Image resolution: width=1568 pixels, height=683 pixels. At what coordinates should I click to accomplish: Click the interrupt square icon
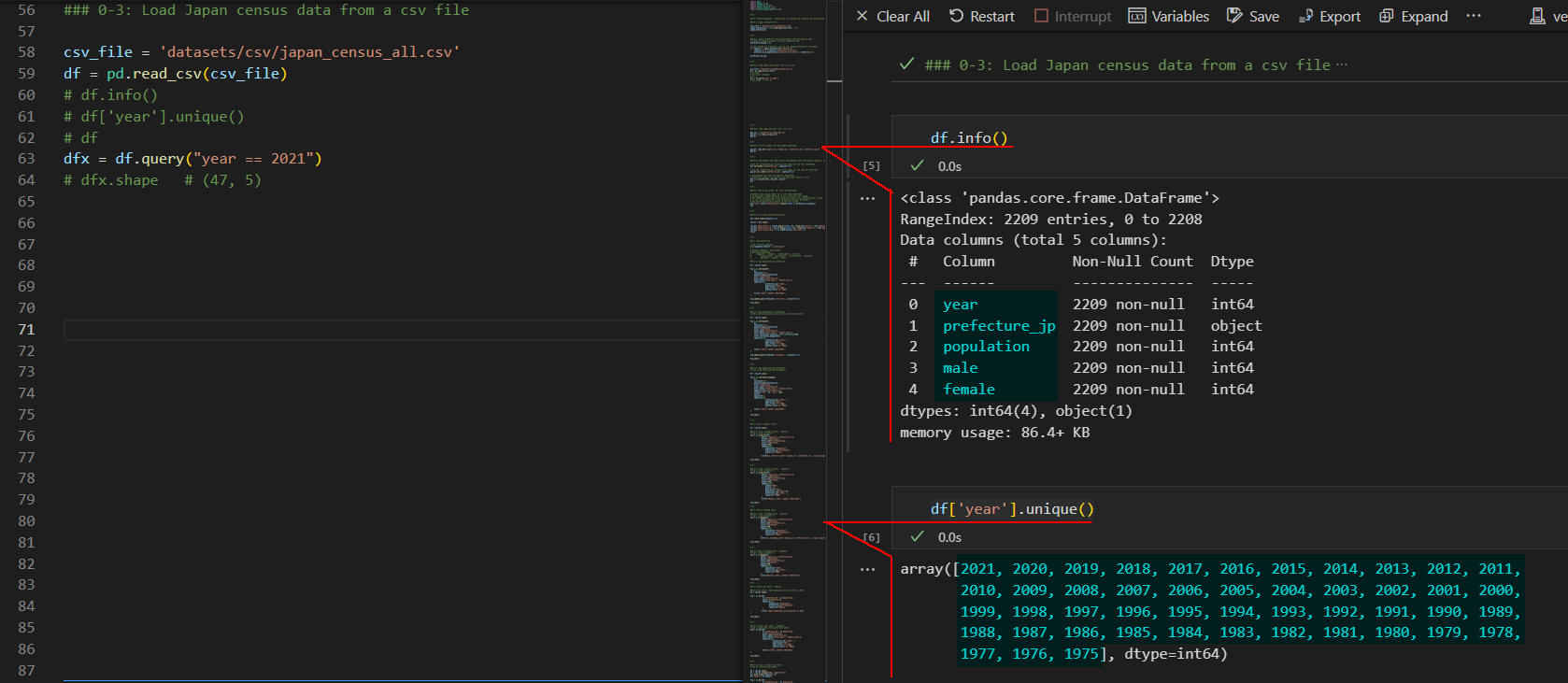point(1041,16)
